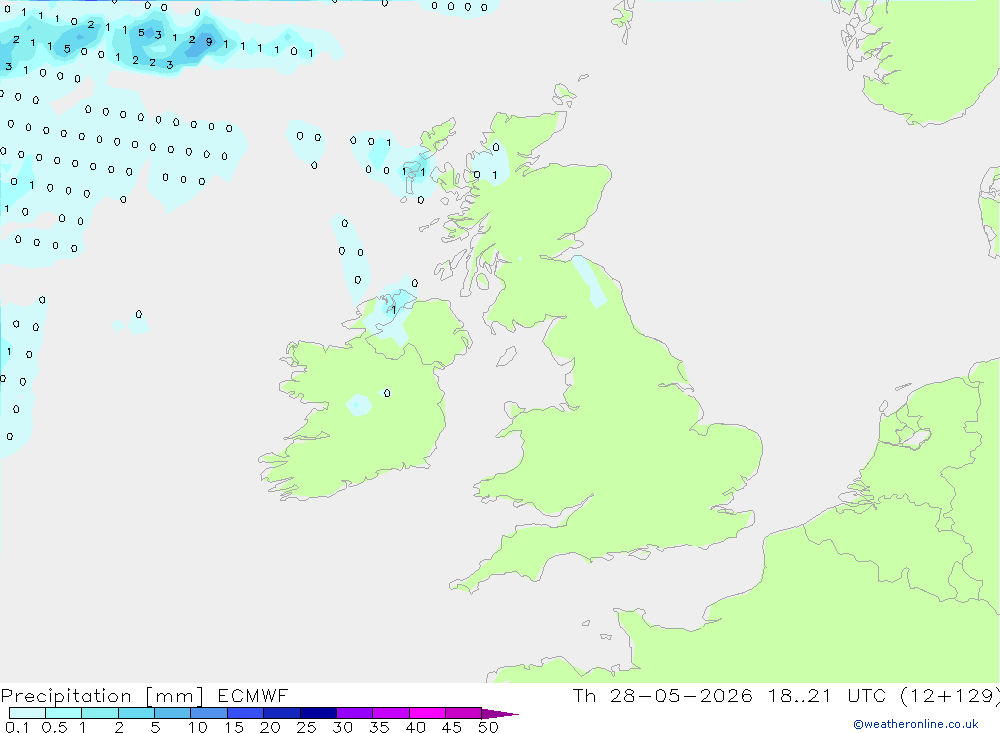
Task: Click the "[mm]" unit label
Action: pyautogui.click(x=175, y=695)
